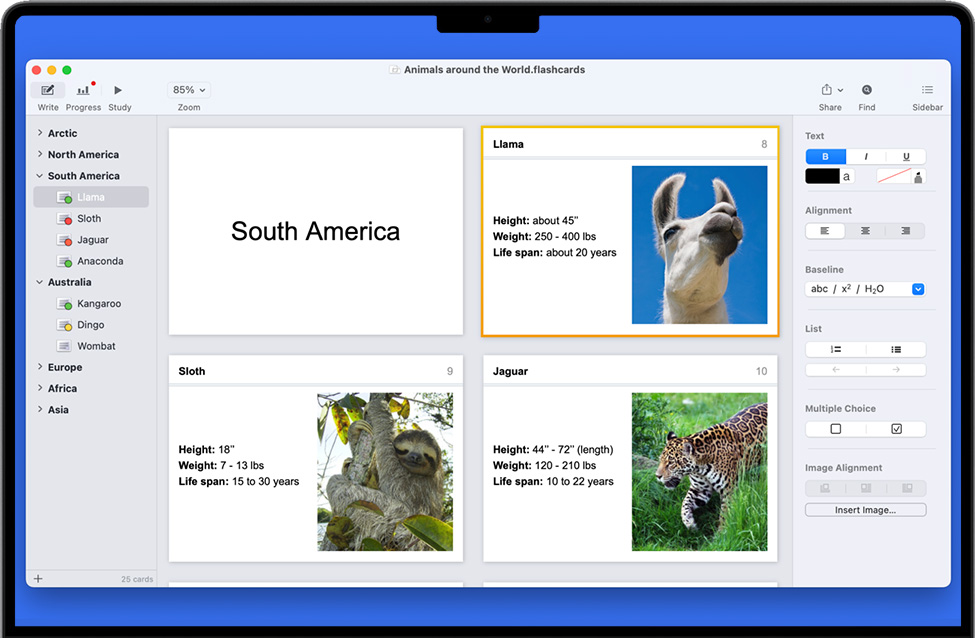The width and height of the screenshot is (975, 638).
Task: Select the Sloth card in sidebar
Action: point(91,218)
